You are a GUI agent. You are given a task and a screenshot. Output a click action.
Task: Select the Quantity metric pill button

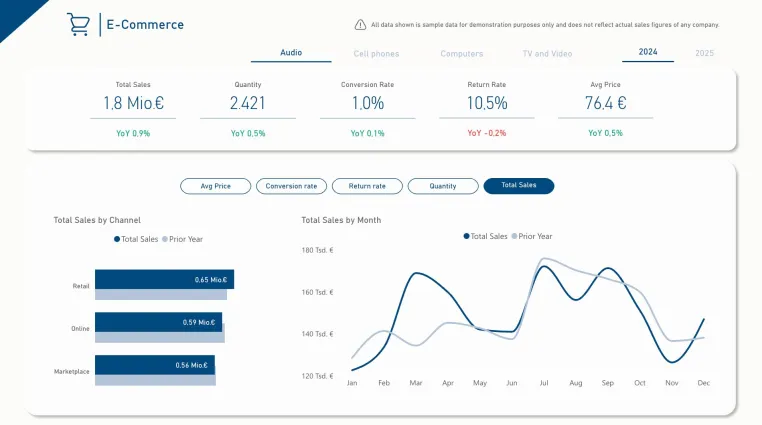443,186
